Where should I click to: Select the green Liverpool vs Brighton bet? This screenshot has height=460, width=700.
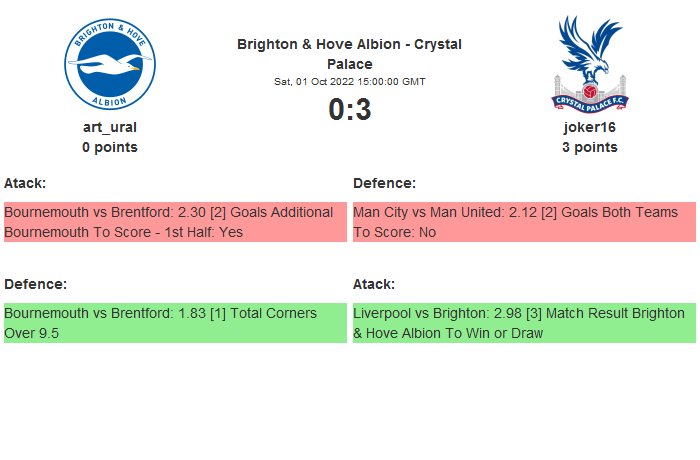(x=524, y=323)
